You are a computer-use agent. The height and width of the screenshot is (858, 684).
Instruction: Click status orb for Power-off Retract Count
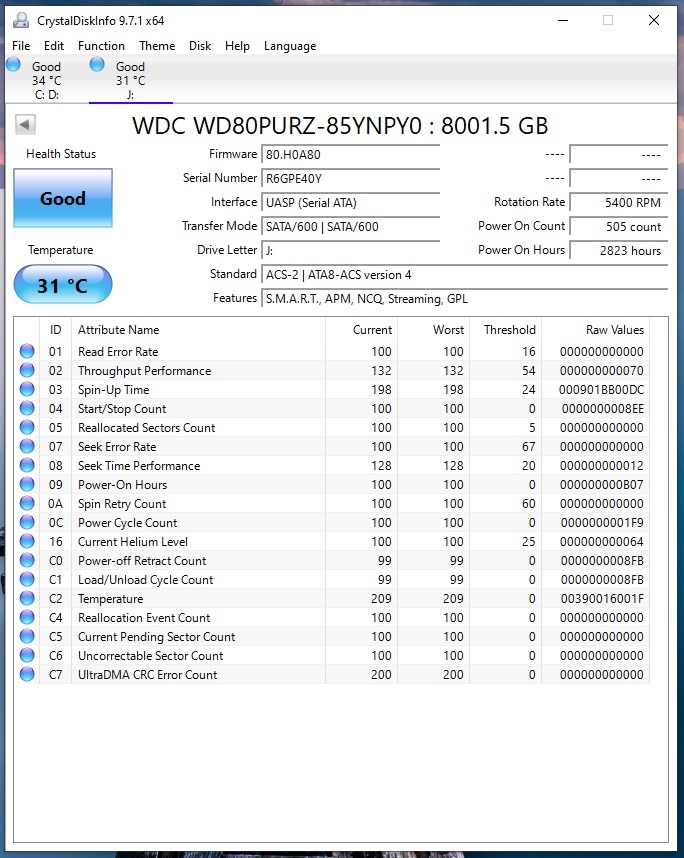[27, 560]
